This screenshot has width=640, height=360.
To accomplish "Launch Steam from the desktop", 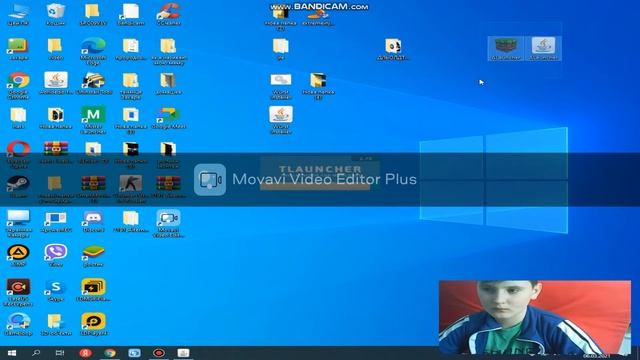I will [x=18, y=187].
